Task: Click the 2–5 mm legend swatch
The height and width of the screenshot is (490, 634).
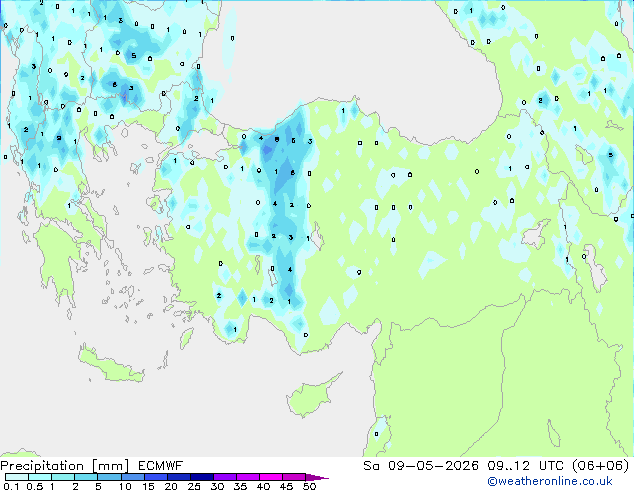Action: 86,477
